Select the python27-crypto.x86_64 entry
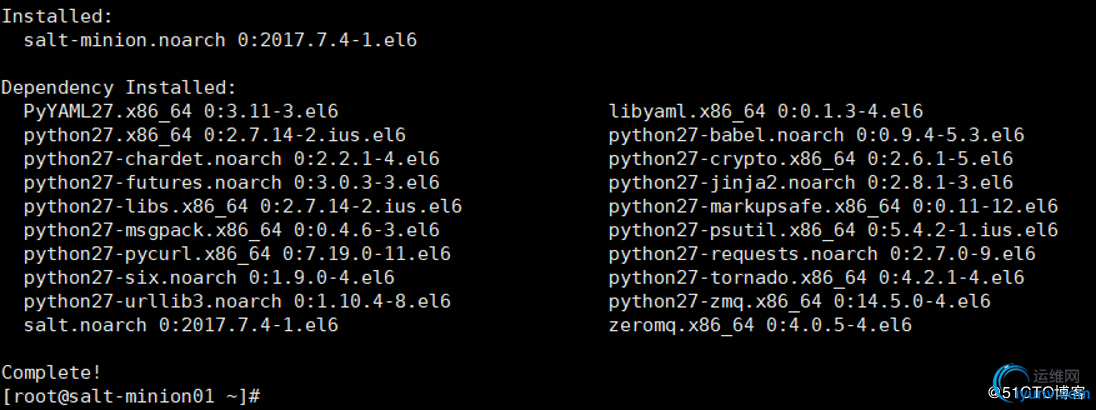 click(811, 159)
